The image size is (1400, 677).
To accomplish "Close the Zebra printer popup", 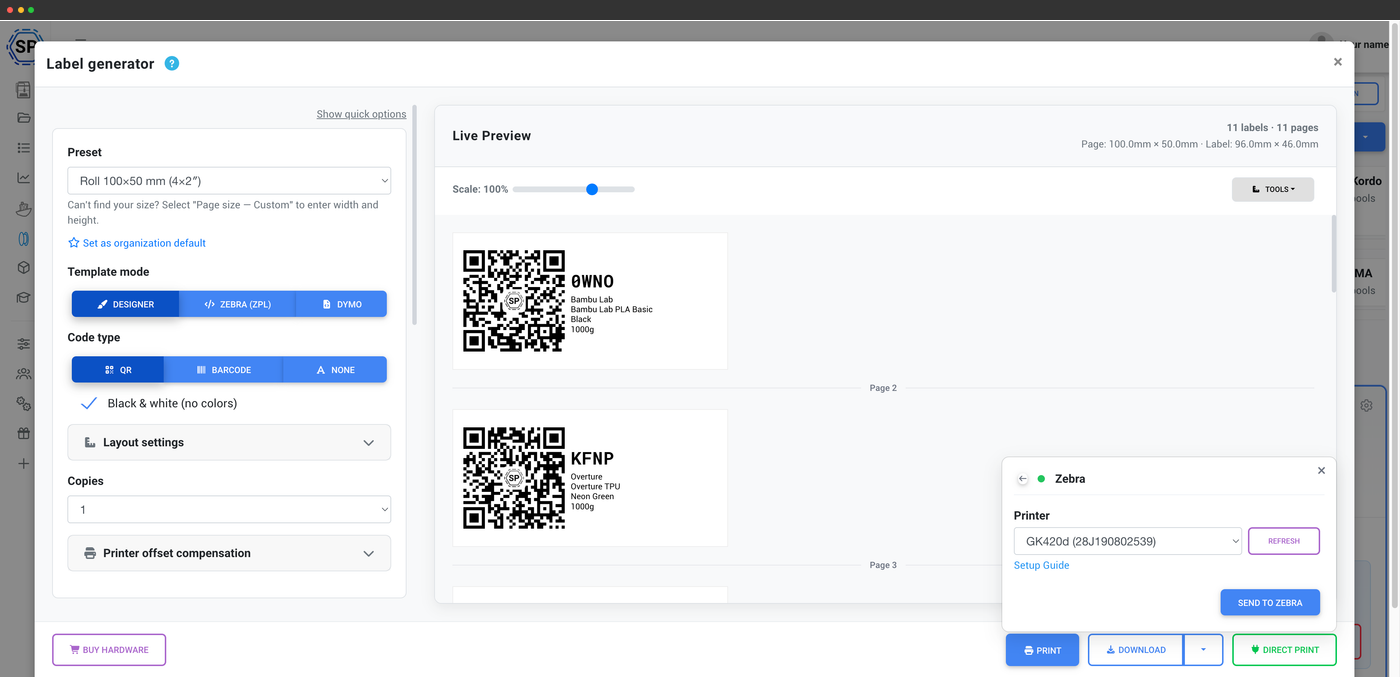I will [1321, 470].
